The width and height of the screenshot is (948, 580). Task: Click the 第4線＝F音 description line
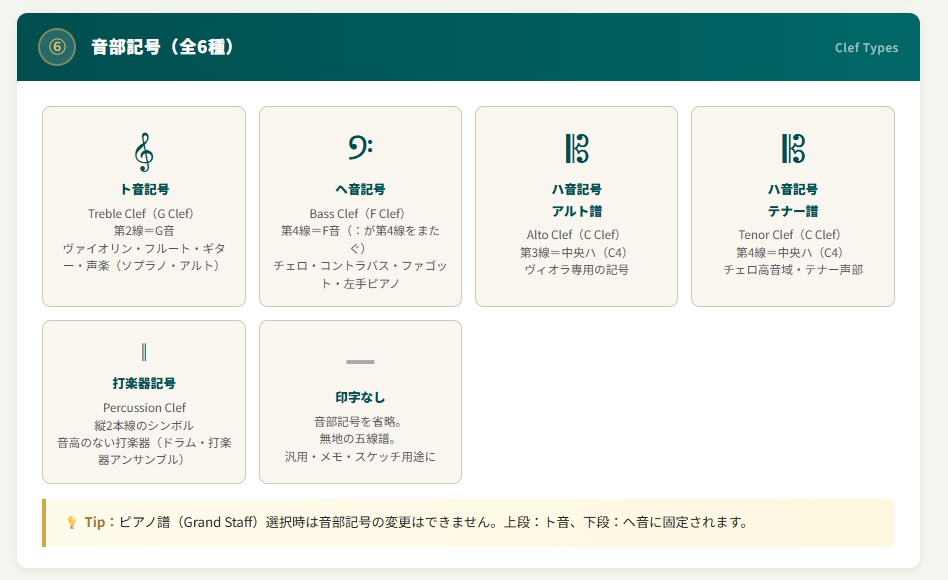pos(360,239)
